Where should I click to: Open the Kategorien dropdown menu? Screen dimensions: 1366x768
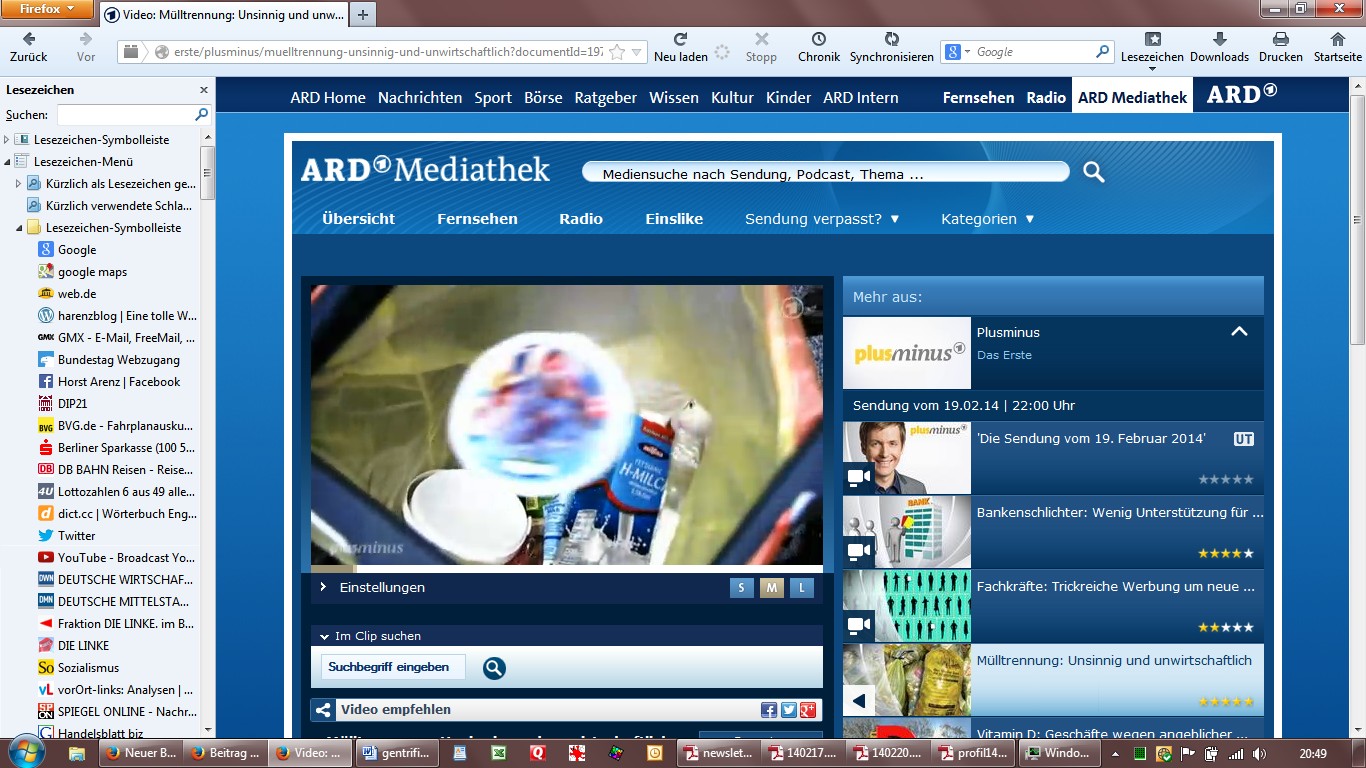987,219
